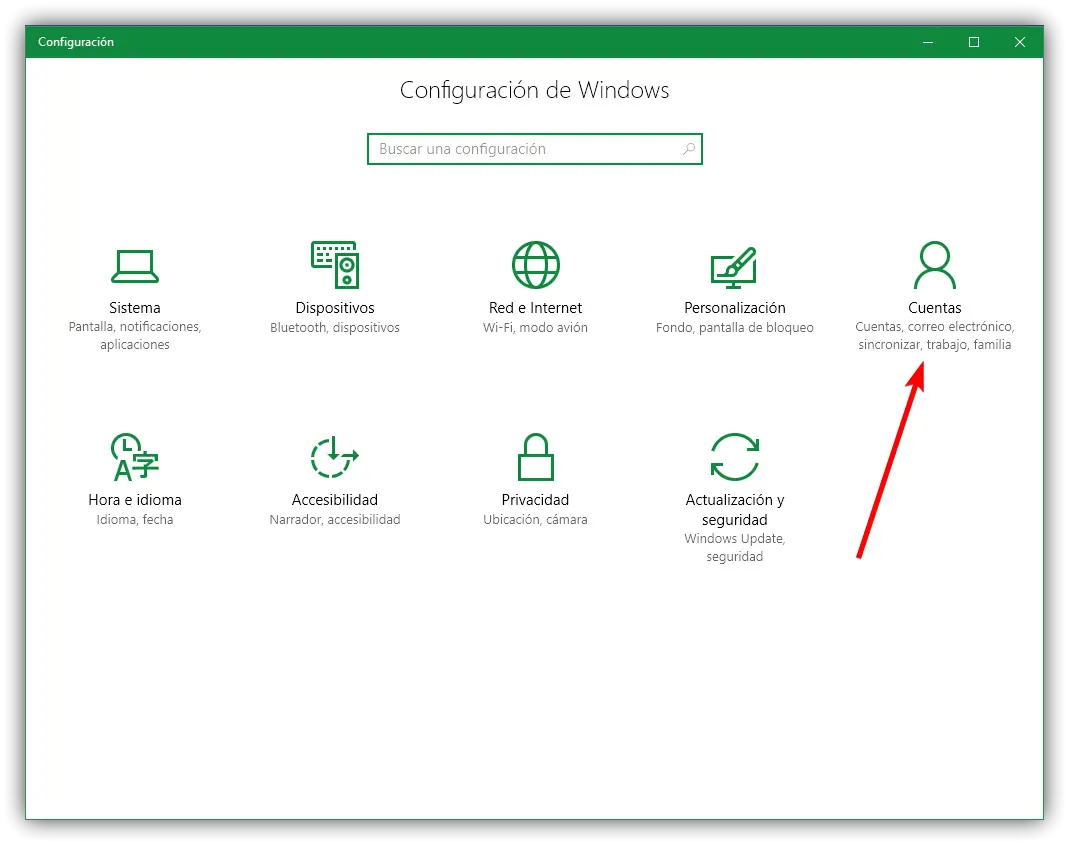This screenshot has height=845, width=1069.
Task: Focus the Buscar una configuración field
Action: pyautogui.click(x=534, y=149)
